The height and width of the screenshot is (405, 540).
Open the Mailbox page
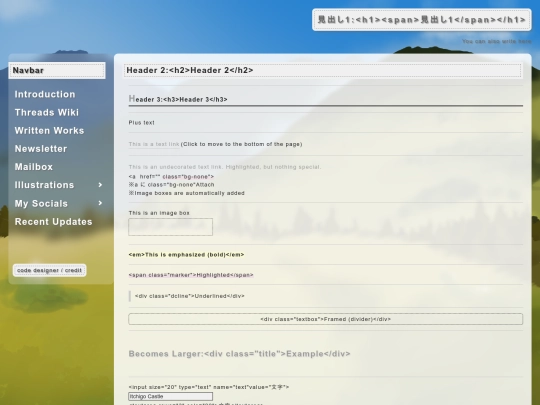coord(34,167)
